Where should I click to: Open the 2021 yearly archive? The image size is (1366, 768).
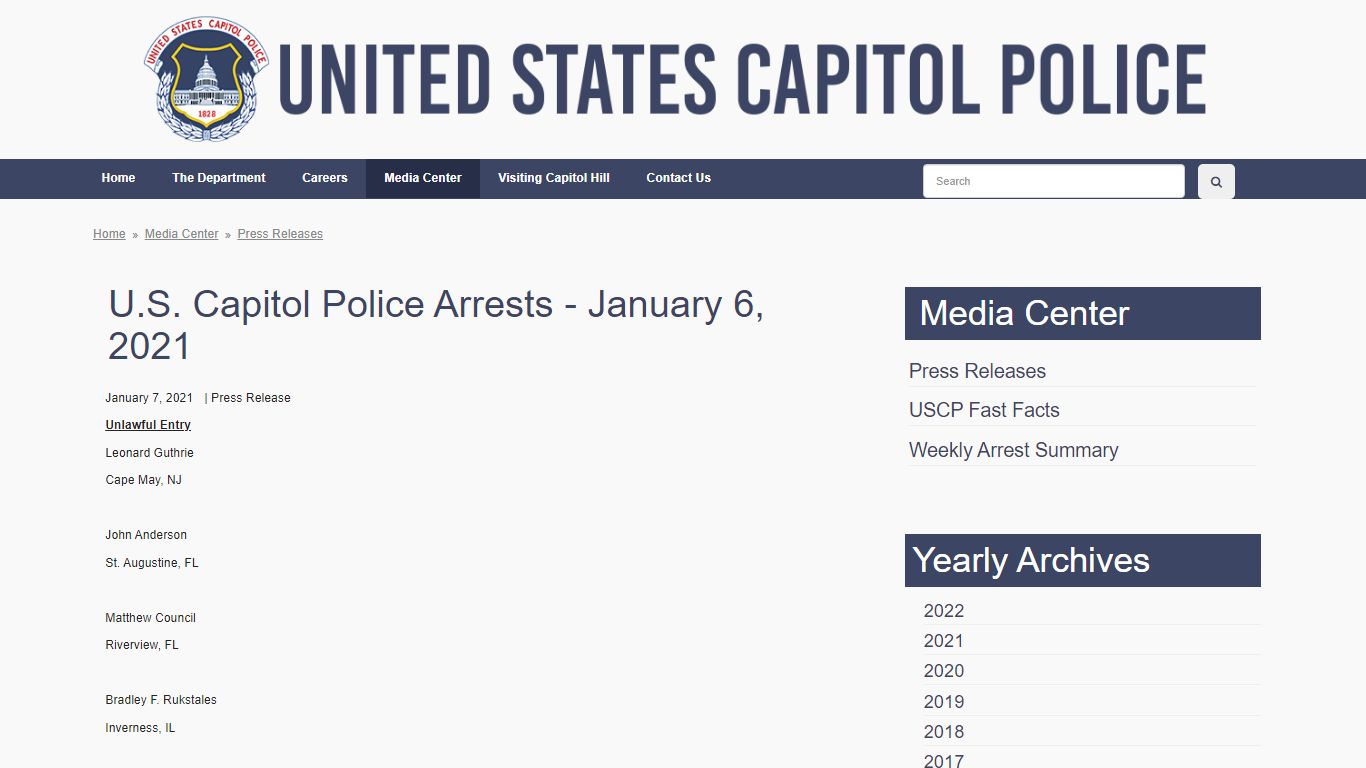point(944,641)
